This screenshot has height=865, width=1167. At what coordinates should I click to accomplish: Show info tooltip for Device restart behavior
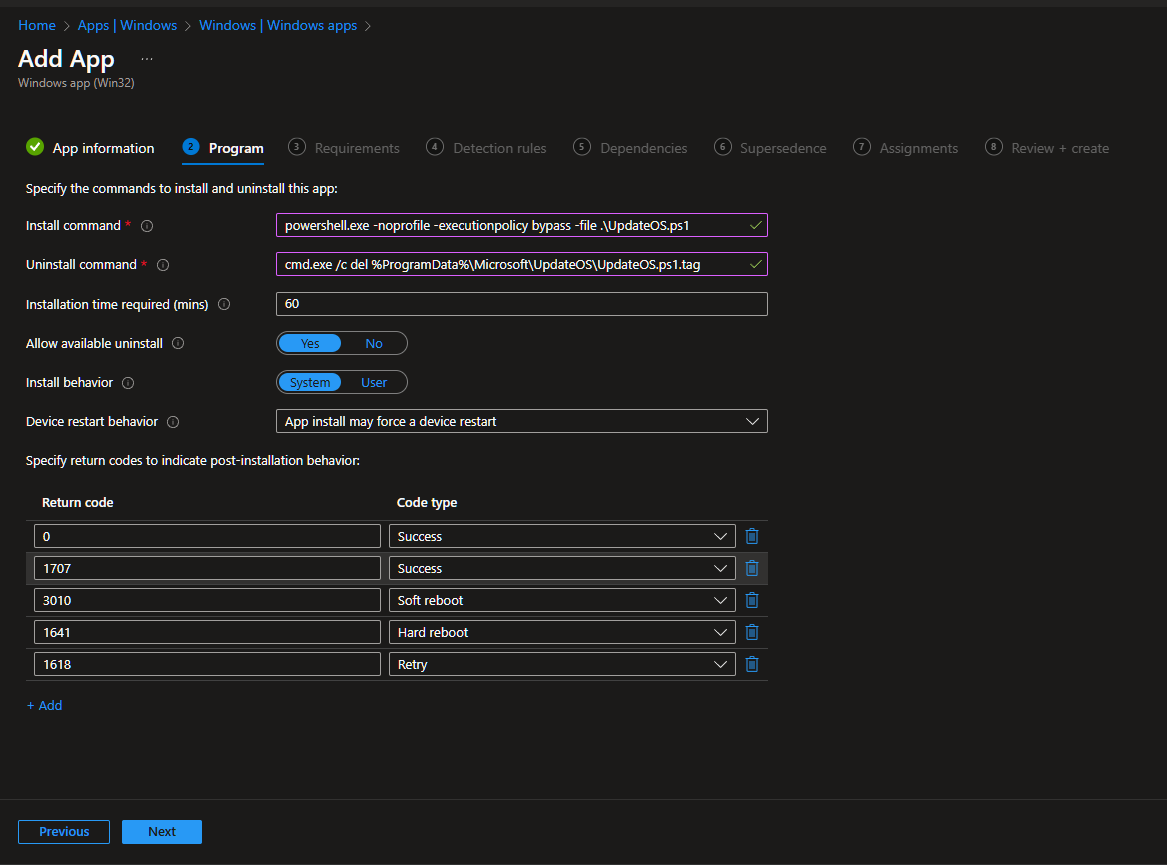pos(173,422)
